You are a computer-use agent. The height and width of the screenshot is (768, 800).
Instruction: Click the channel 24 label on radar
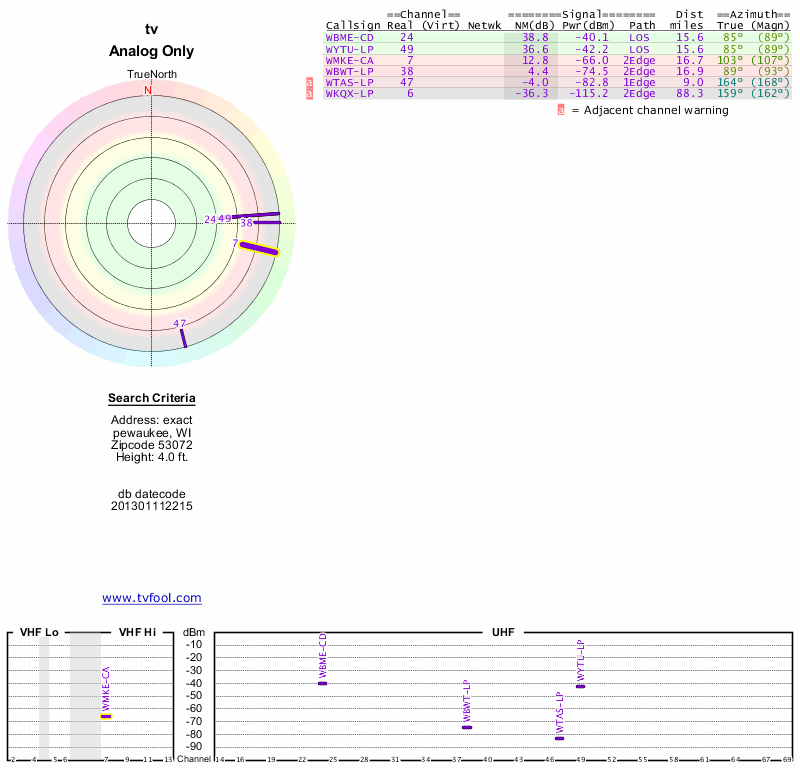pyautogui.click(x=210, y=219)
